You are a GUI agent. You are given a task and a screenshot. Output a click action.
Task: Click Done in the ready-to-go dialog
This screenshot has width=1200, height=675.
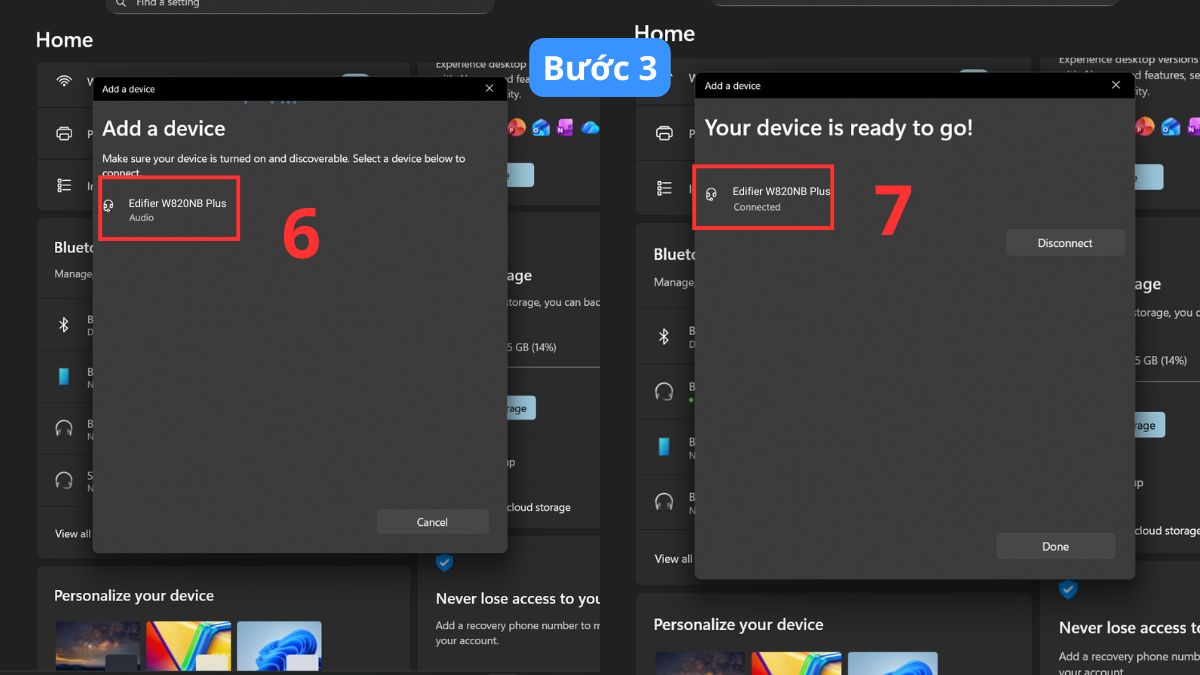click(1055, 546)
